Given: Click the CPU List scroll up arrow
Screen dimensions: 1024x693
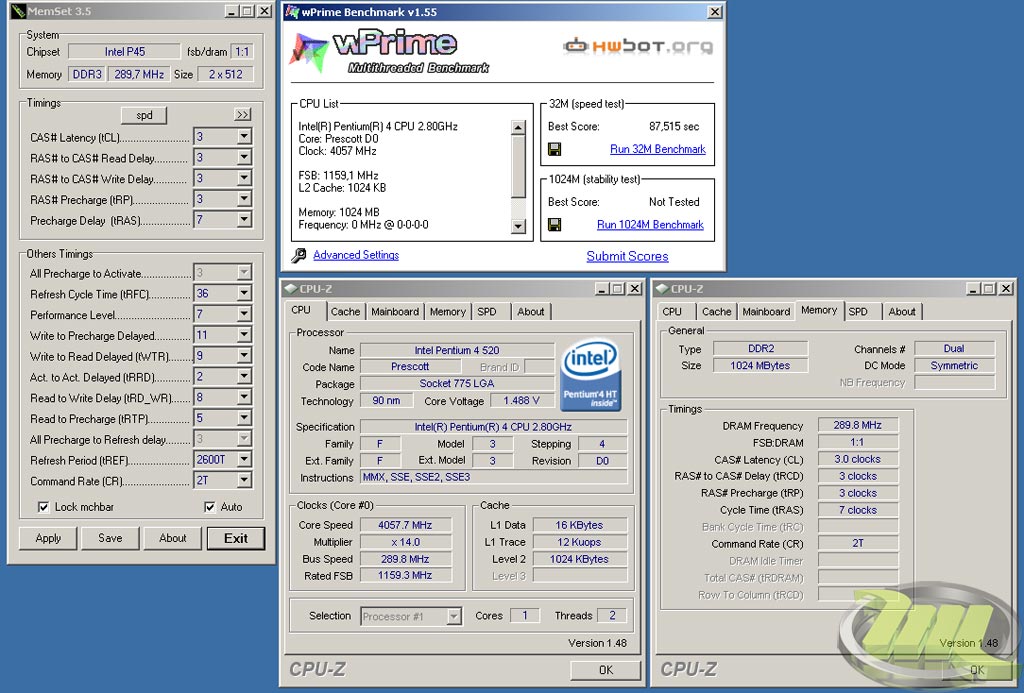Looking at the screenshot, I should click(x=518, y=127).
